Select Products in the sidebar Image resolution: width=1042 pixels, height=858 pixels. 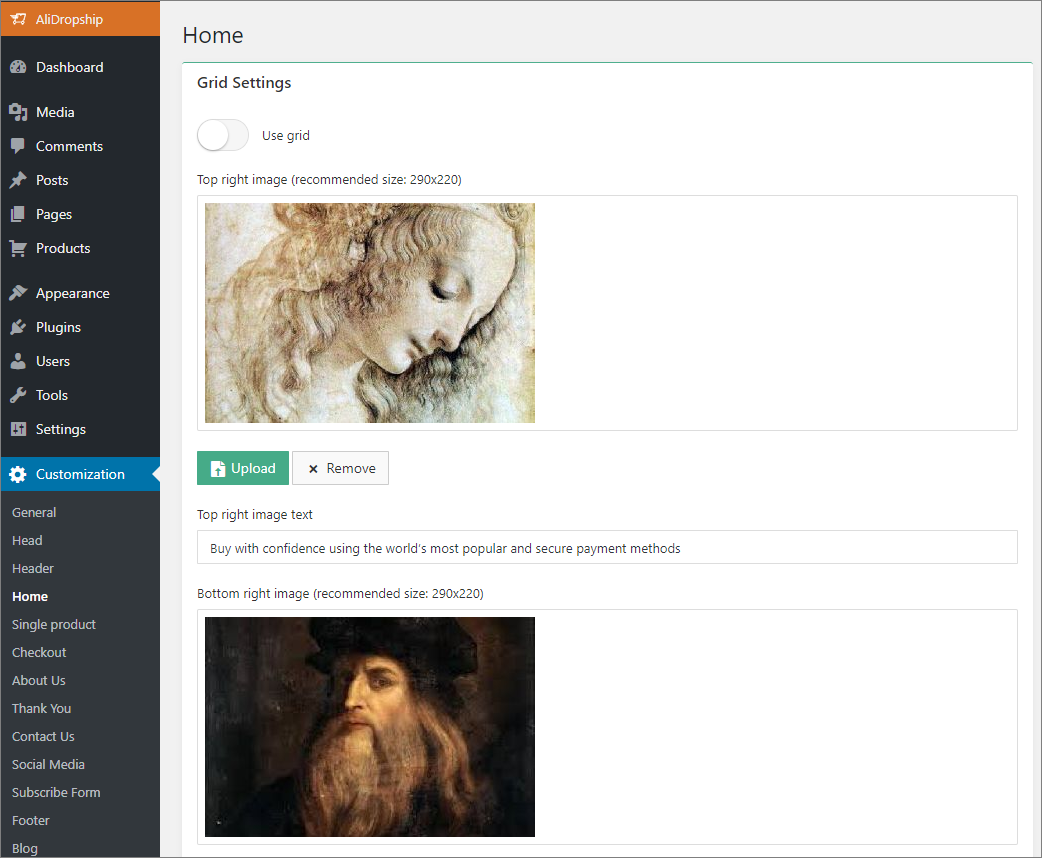pyautogui.click(x=80, y=249)
